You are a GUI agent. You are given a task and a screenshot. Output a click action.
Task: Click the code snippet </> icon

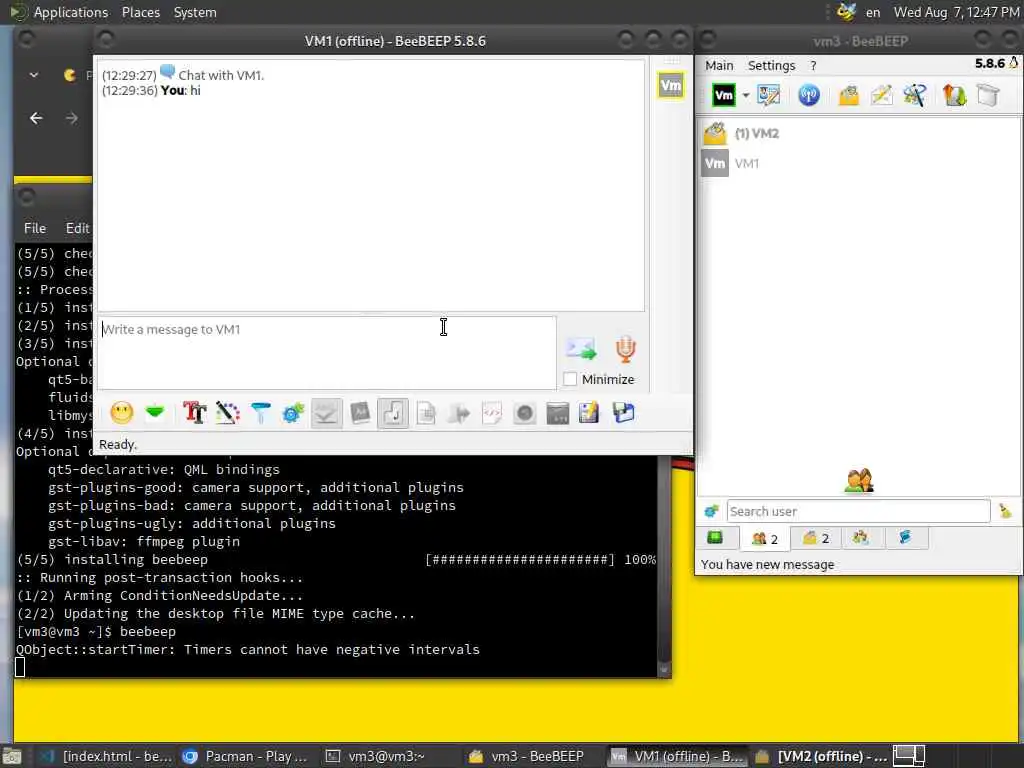click(492, 413)
